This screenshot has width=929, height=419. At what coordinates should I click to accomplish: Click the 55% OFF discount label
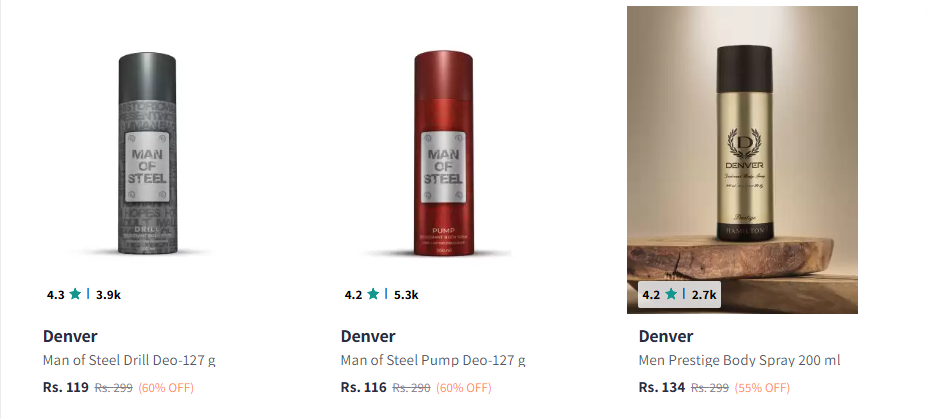pyautogui.click(x=763, y=388)
